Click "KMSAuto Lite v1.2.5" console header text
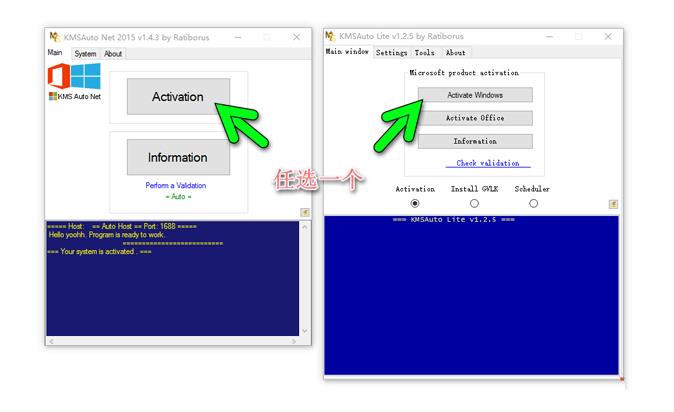This screenshot has height=412, width=674. (x=453, y=219)
